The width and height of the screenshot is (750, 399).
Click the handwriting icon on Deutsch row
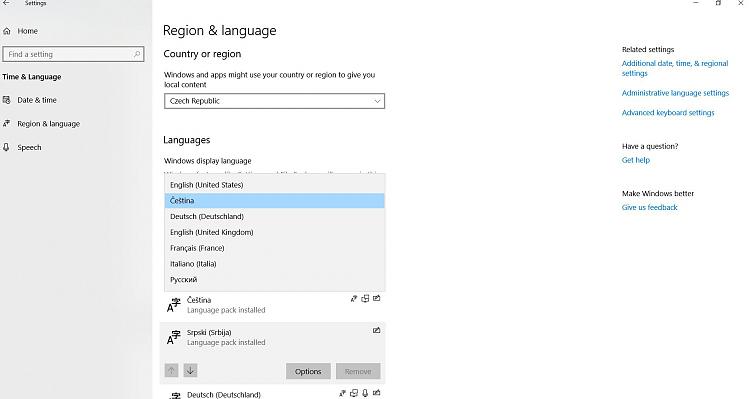point(376,393)
